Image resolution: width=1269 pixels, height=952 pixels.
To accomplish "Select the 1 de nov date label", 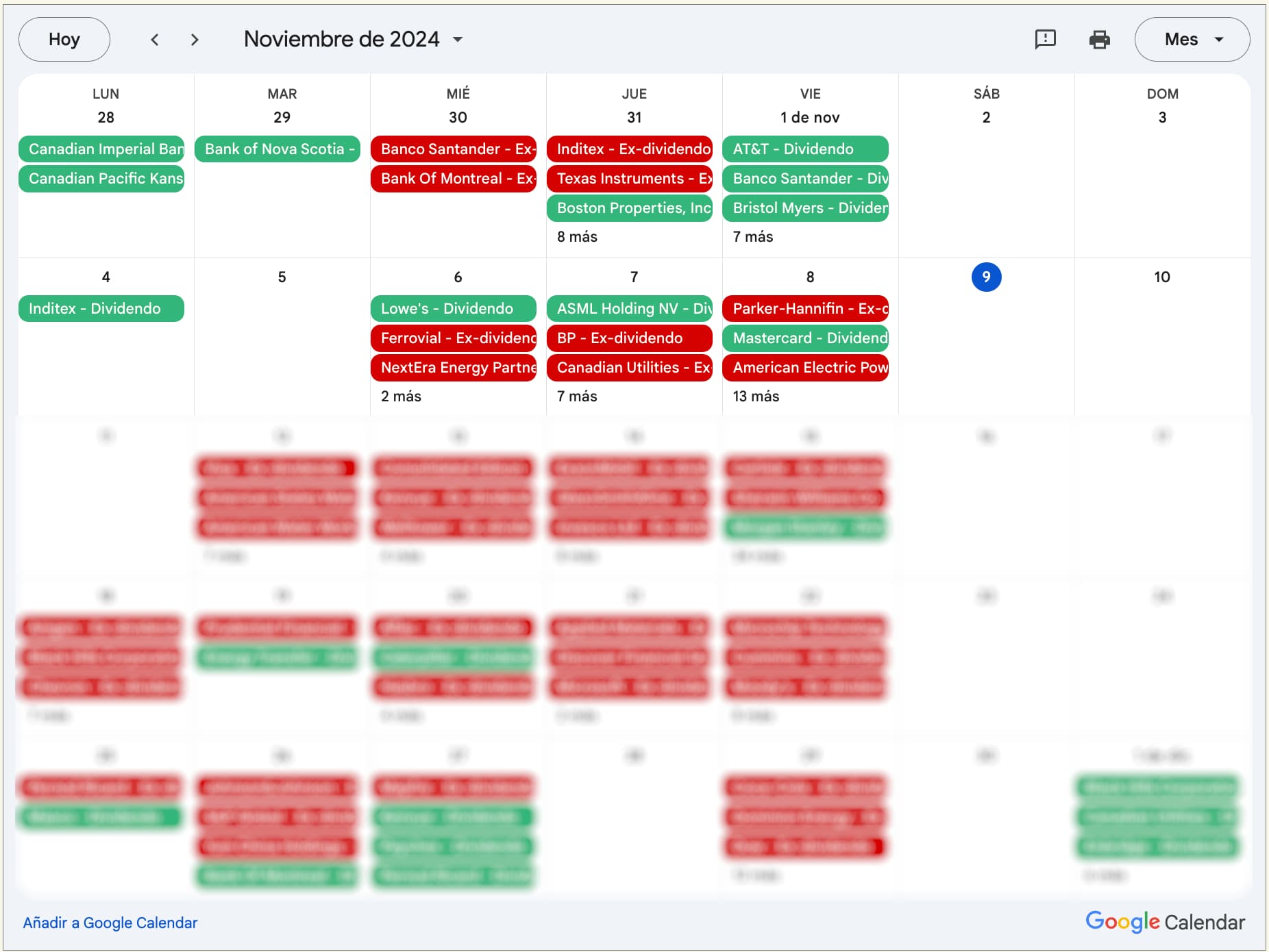I will [810, 117].
